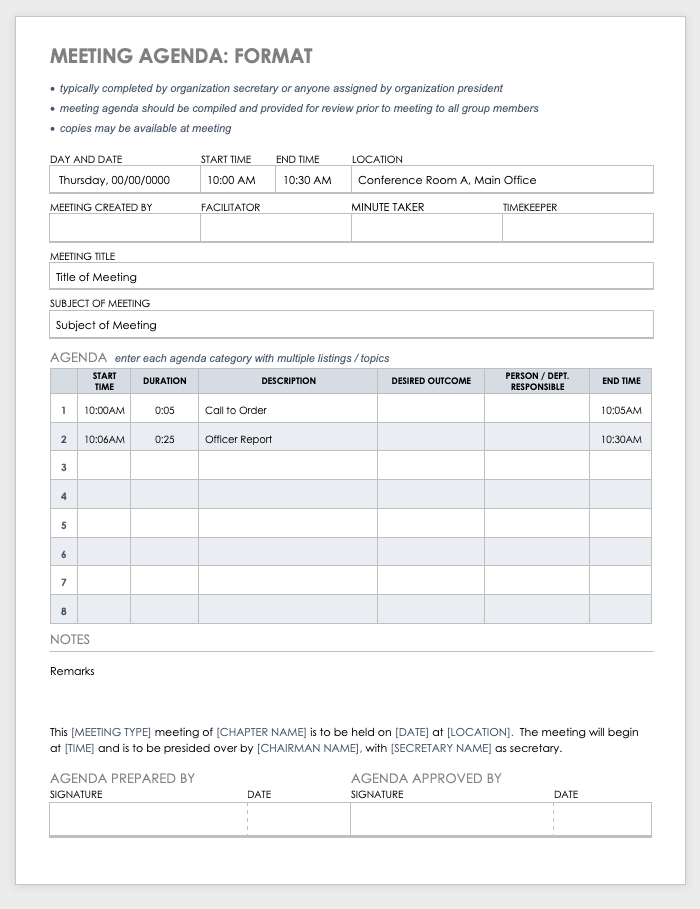Click the Title of Meeting field

pos(351,277)
